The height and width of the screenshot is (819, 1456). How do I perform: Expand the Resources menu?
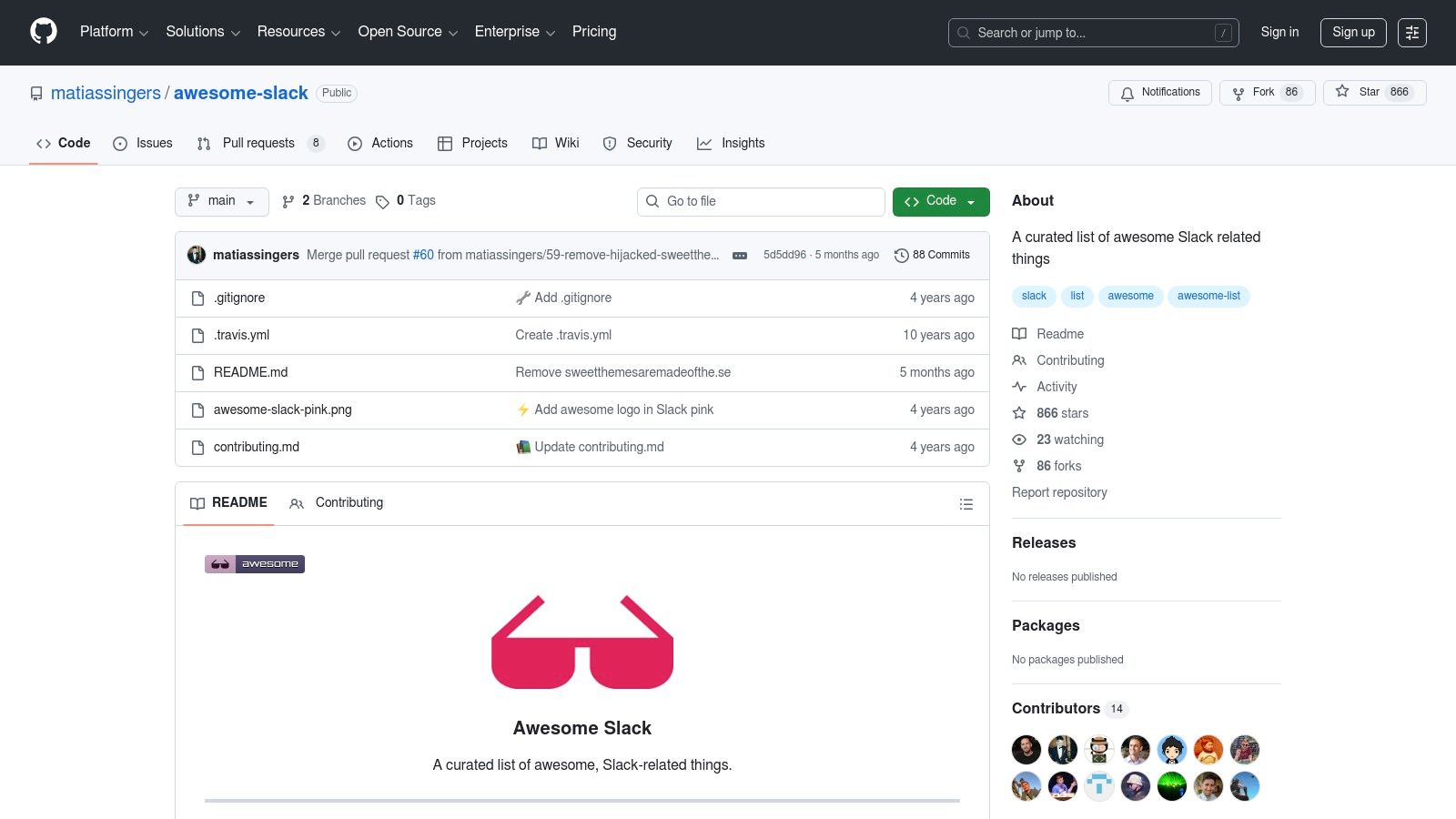coord(298,32)
